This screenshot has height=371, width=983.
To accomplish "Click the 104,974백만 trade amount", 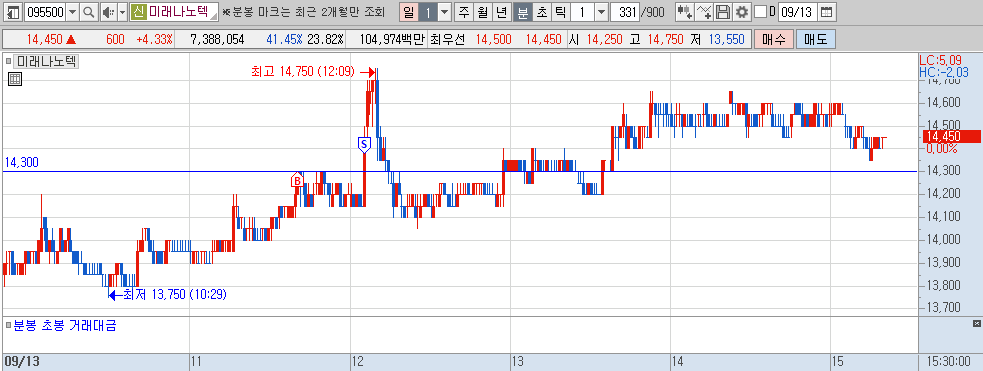I will point(392,39).
